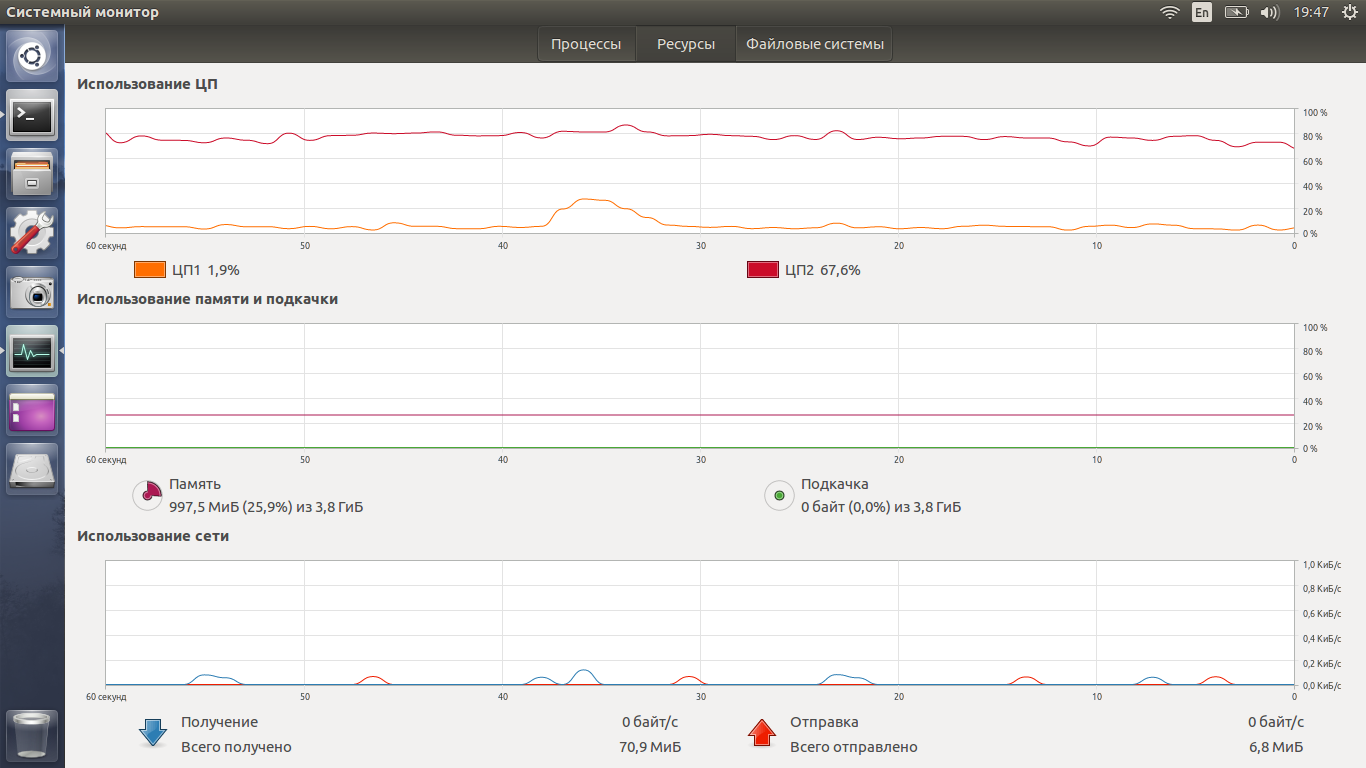Viewport: 1366px width, 768px height.
Task: Click the Подкачка label
Action: (x=835, y=484)
